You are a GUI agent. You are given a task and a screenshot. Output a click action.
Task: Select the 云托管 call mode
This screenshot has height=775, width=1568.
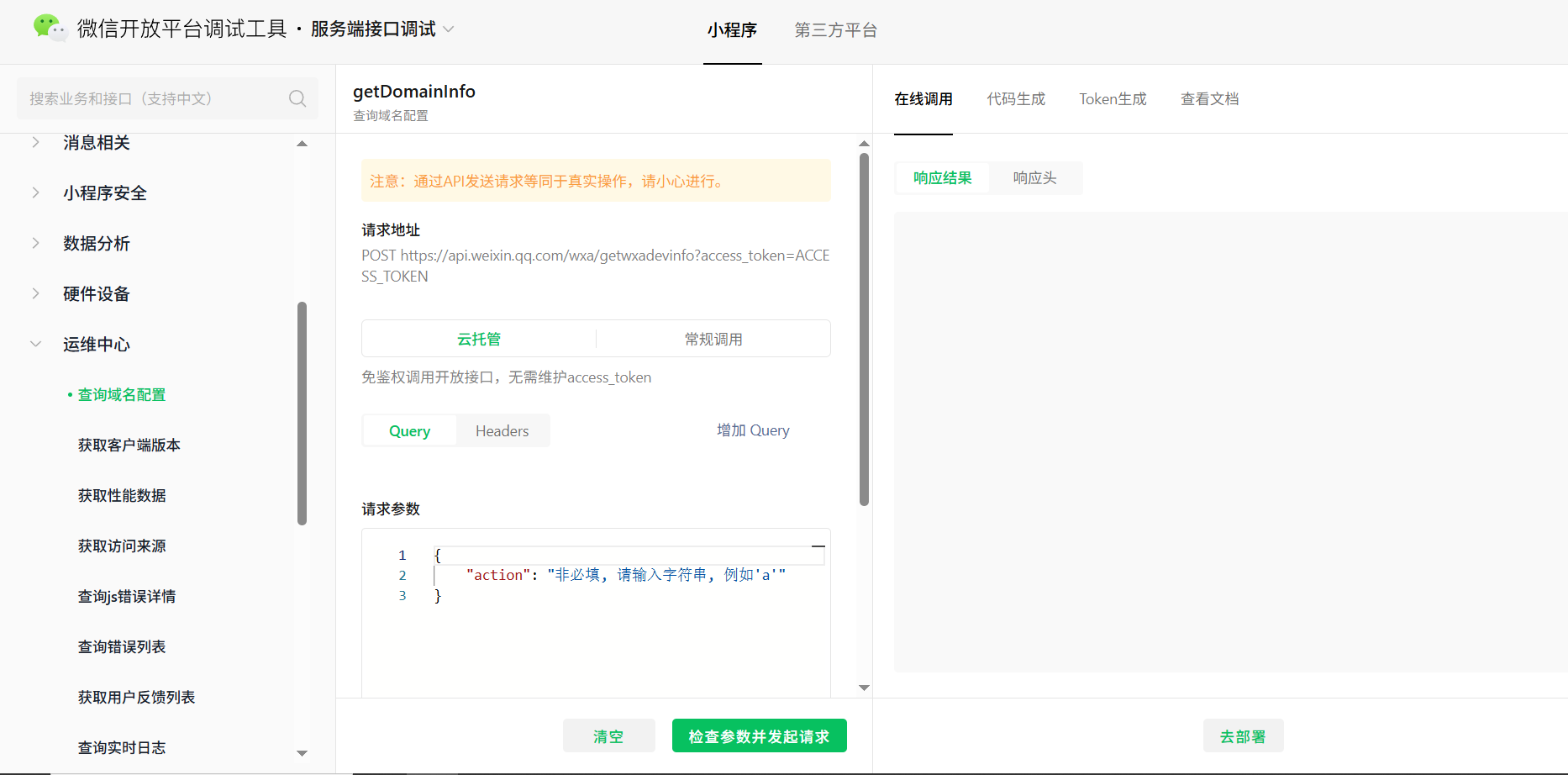[x=479, y=339]
